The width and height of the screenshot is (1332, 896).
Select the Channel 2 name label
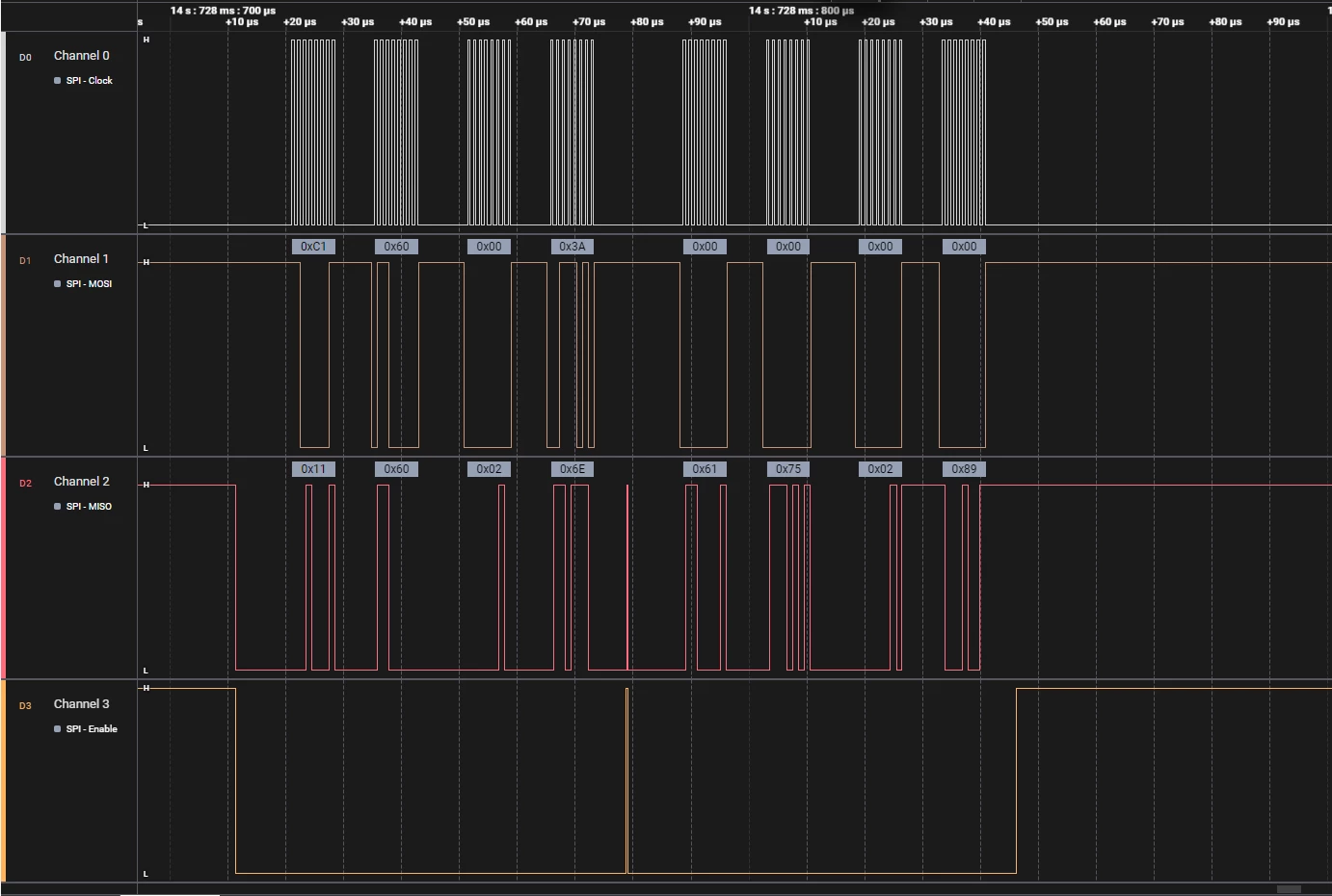pyautogui.click(x=82, y=482)
